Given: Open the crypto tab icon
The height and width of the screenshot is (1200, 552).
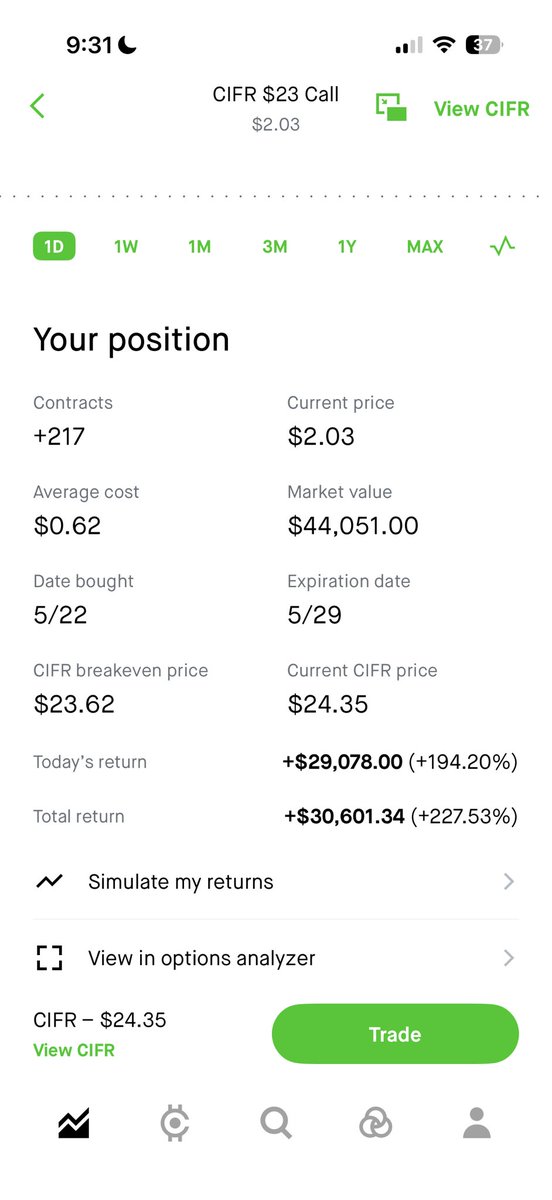Looking at the screenshot, I should point(175,1124).
